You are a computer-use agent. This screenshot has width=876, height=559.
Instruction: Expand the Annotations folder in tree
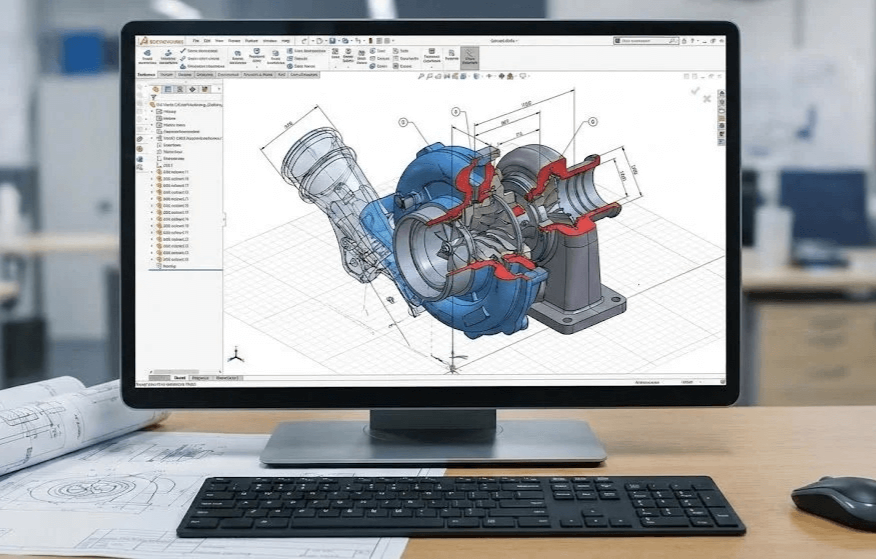pos(151,125)
